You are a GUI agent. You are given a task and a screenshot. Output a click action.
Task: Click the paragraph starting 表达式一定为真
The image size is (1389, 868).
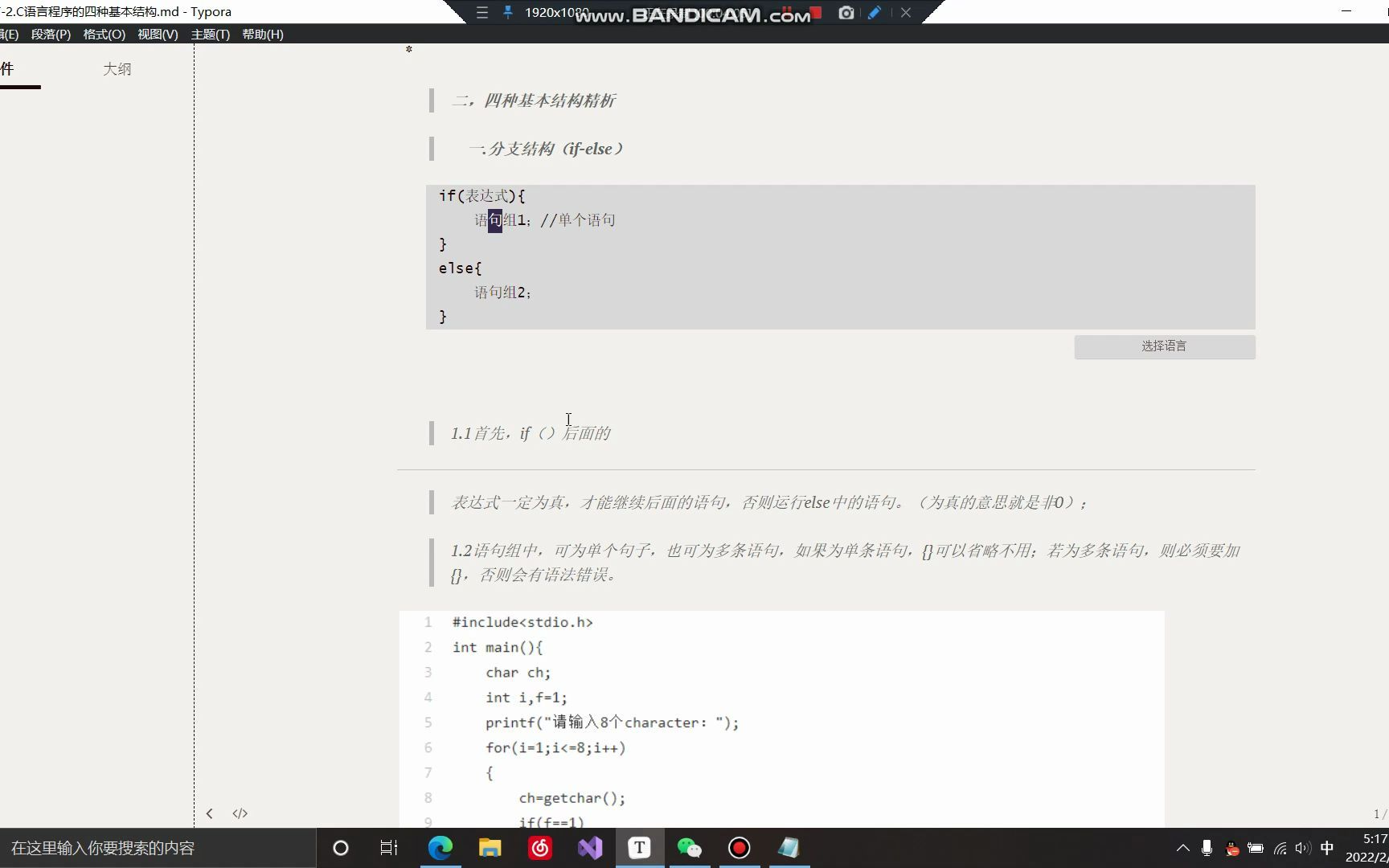click(x=769, y=503)
